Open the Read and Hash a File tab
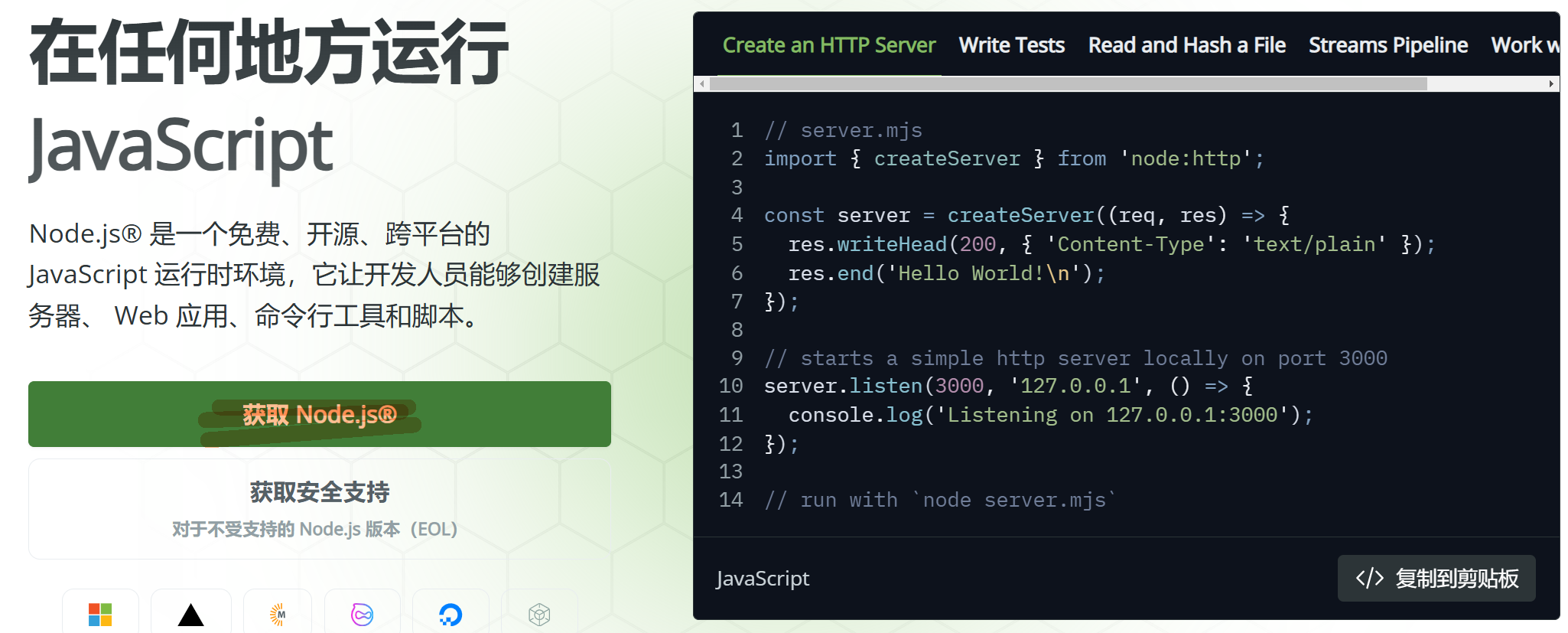Image resolution: width=1568 pixels, height=633 pixels. [x=1186, y=45]
